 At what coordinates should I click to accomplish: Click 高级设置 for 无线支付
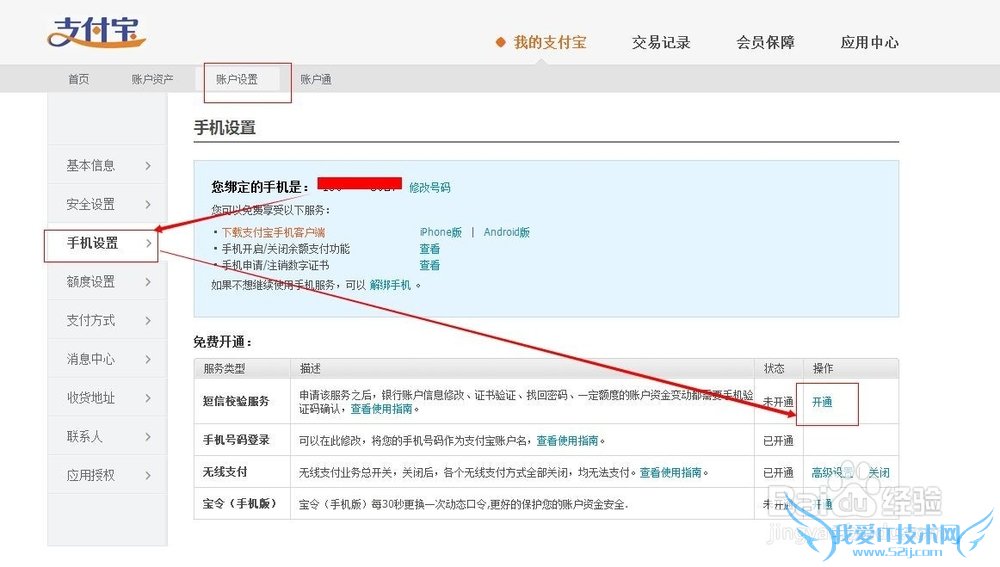click(832, 472)
